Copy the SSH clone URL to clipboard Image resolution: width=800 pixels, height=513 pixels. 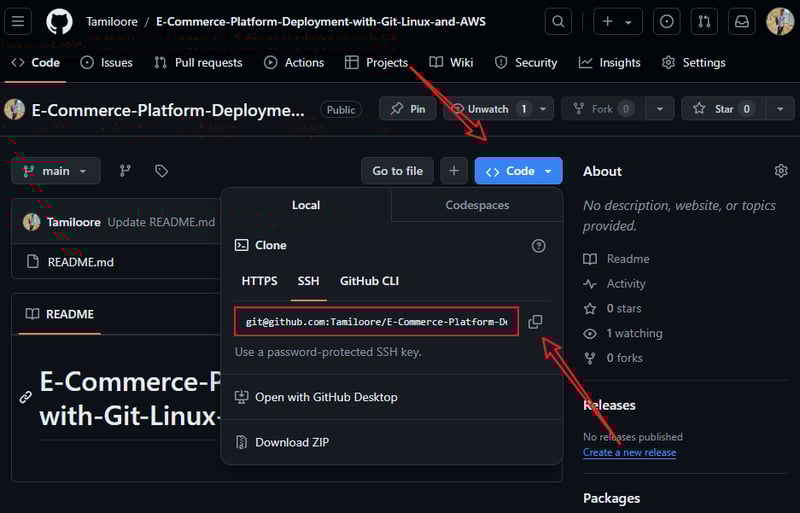tap(535, 322)
